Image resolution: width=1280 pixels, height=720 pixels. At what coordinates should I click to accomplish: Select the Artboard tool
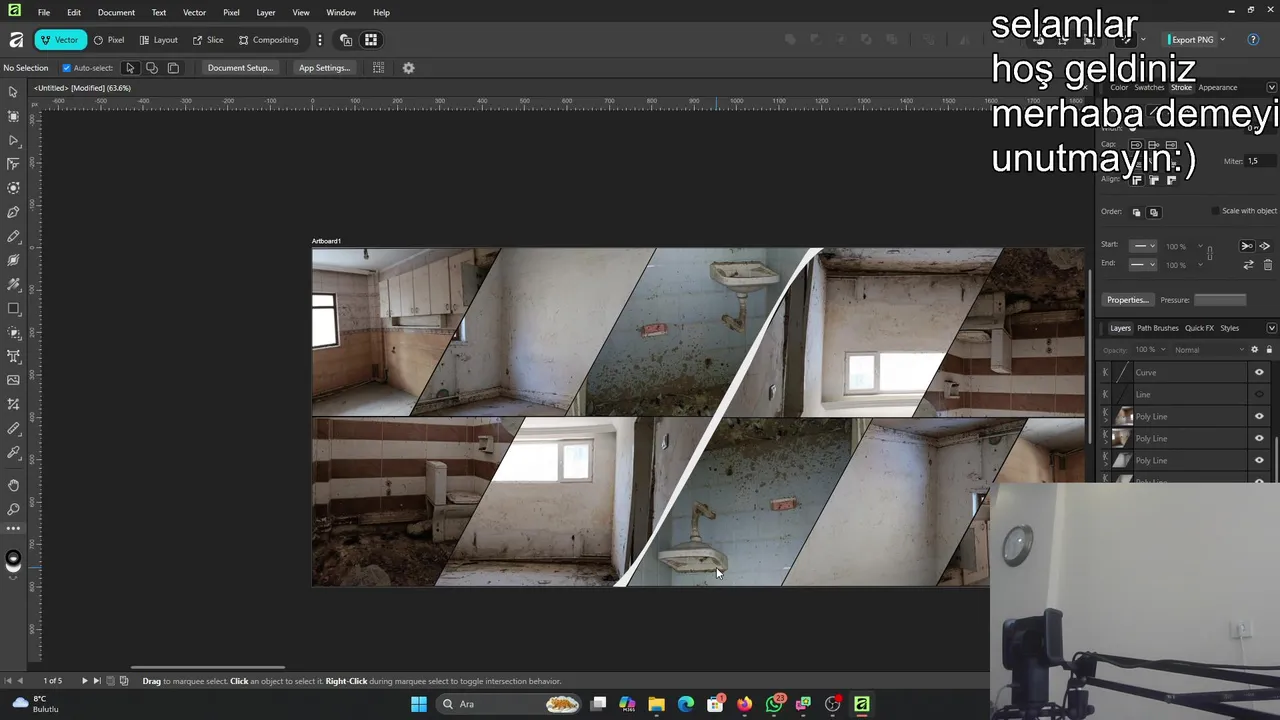[x=13, y=116]
